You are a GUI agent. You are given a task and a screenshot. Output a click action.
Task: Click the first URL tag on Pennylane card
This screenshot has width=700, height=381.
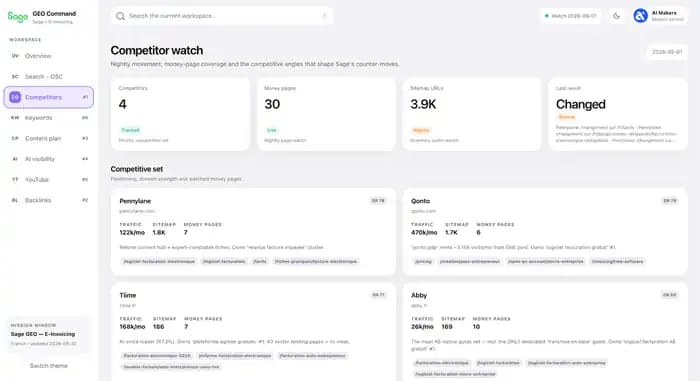tap(159, 261)
